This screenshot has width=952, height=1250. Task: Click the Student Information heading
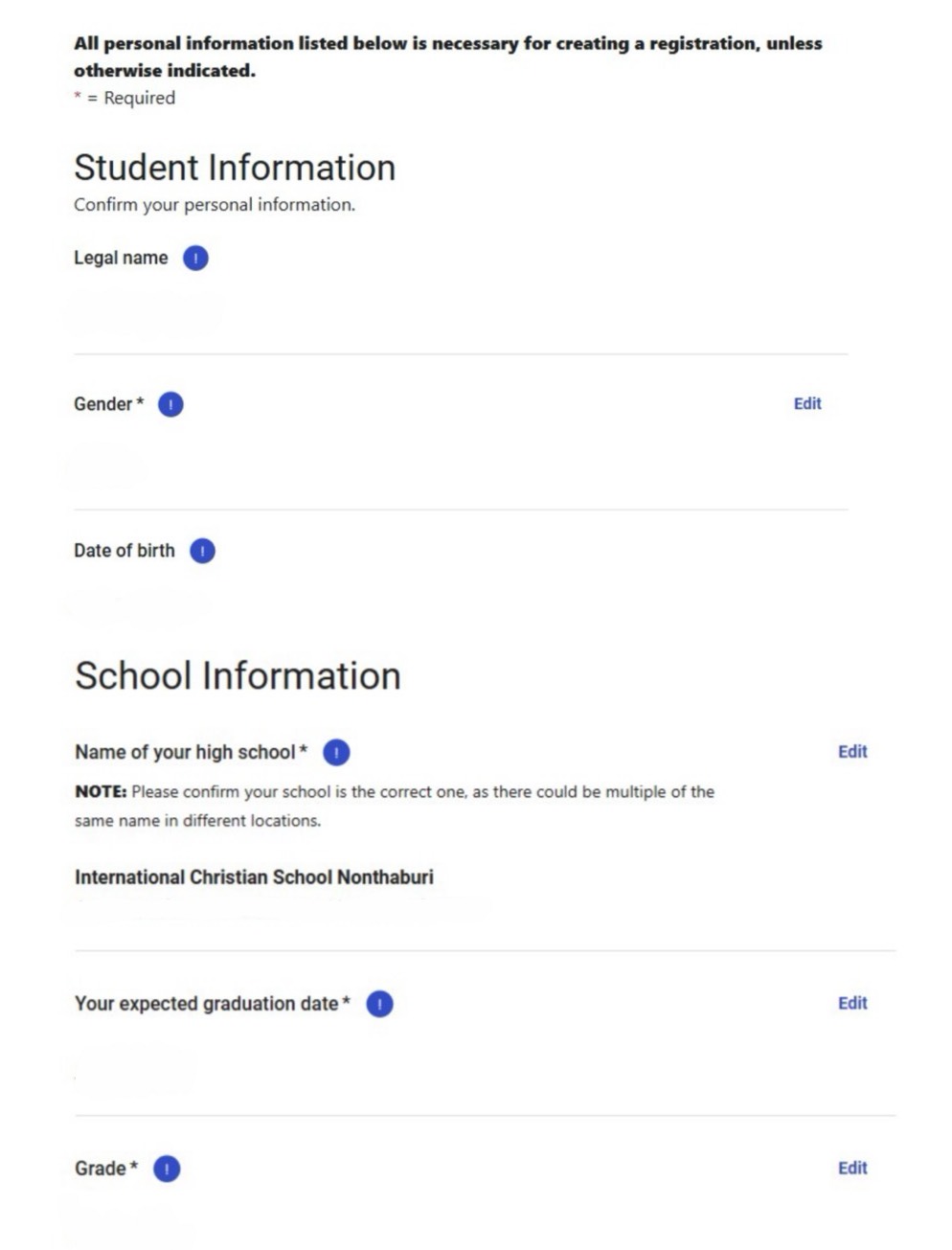(x=235, y=168)
